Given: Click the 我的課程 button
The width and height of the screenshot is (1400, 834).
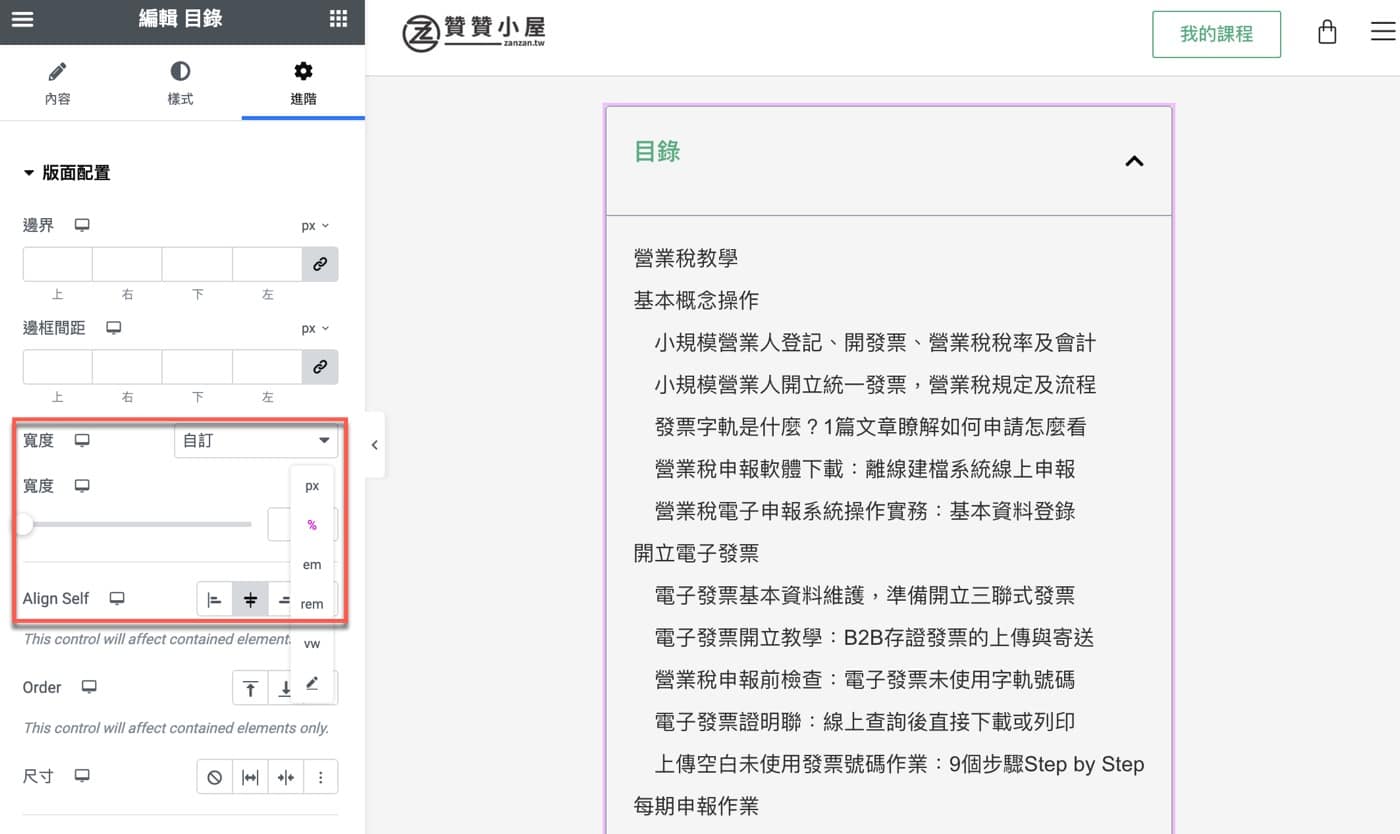Looking at the screenshot, I should 1216,34.
